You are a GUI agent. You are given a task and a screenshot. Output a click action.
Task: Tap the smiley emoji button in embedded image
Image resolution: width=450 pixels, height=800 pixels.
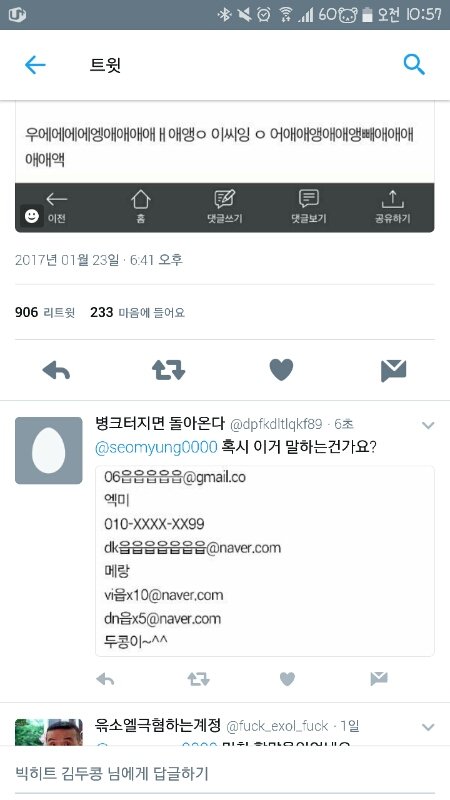point(32,216)
